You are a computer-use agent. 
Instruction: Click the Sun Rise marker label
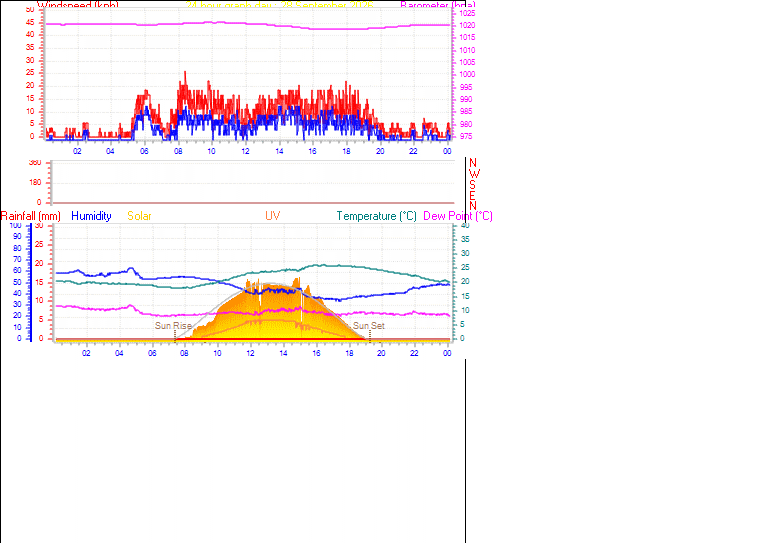[173, 326]
